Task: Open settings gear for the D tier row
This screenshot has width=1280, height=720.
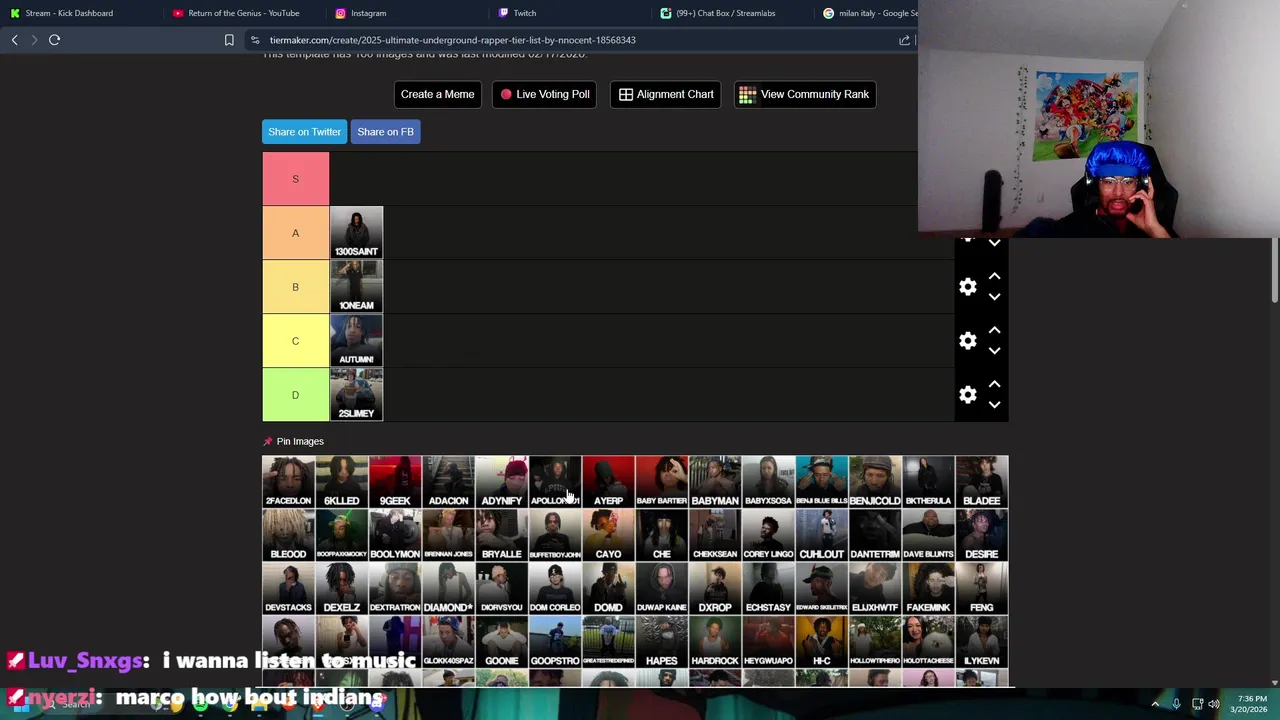Action: point(967,395)
